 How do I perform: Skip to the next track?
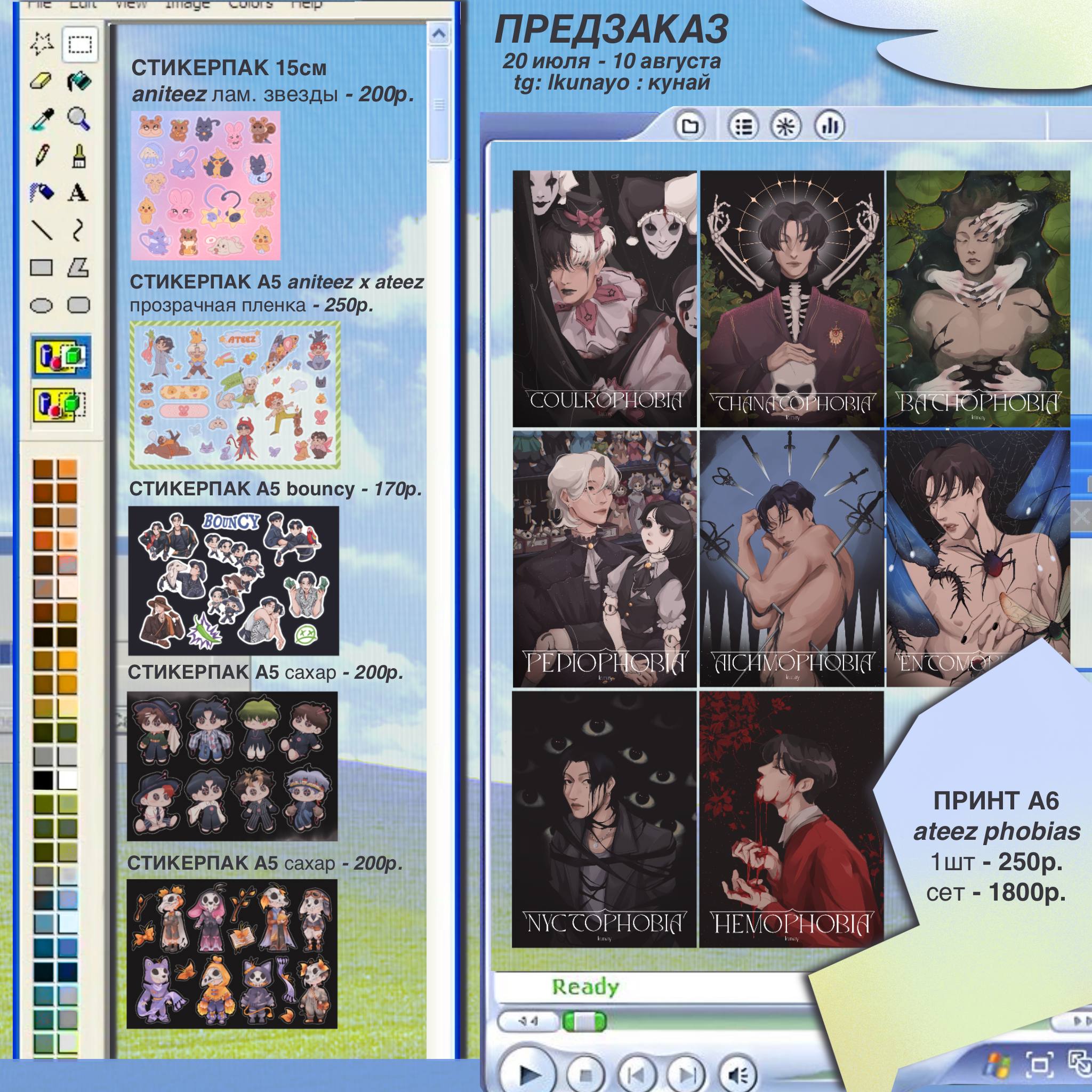point(687,1074)
